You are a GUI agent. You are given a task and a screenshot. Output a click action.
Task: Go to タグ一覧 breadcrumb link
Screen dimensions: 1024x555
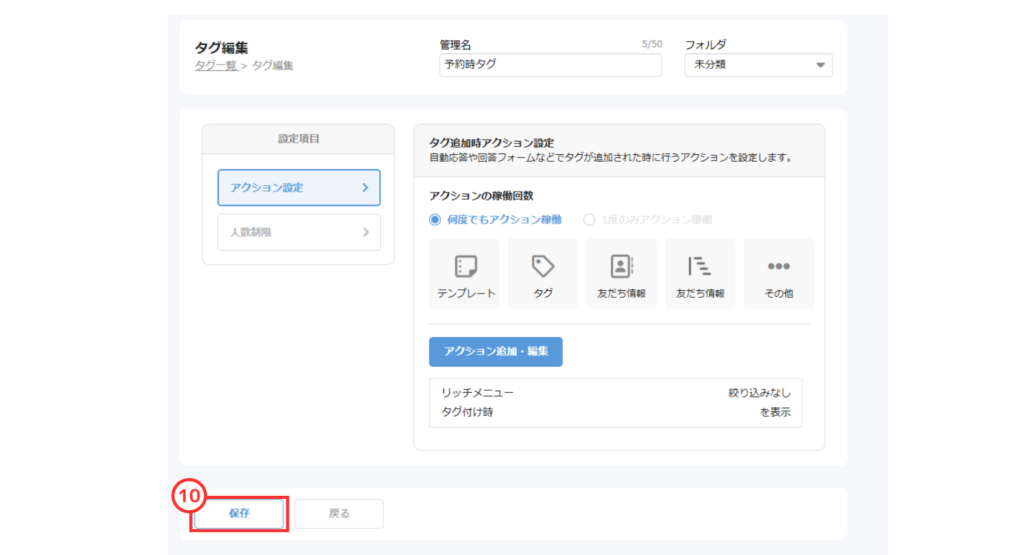click(215, 66)
